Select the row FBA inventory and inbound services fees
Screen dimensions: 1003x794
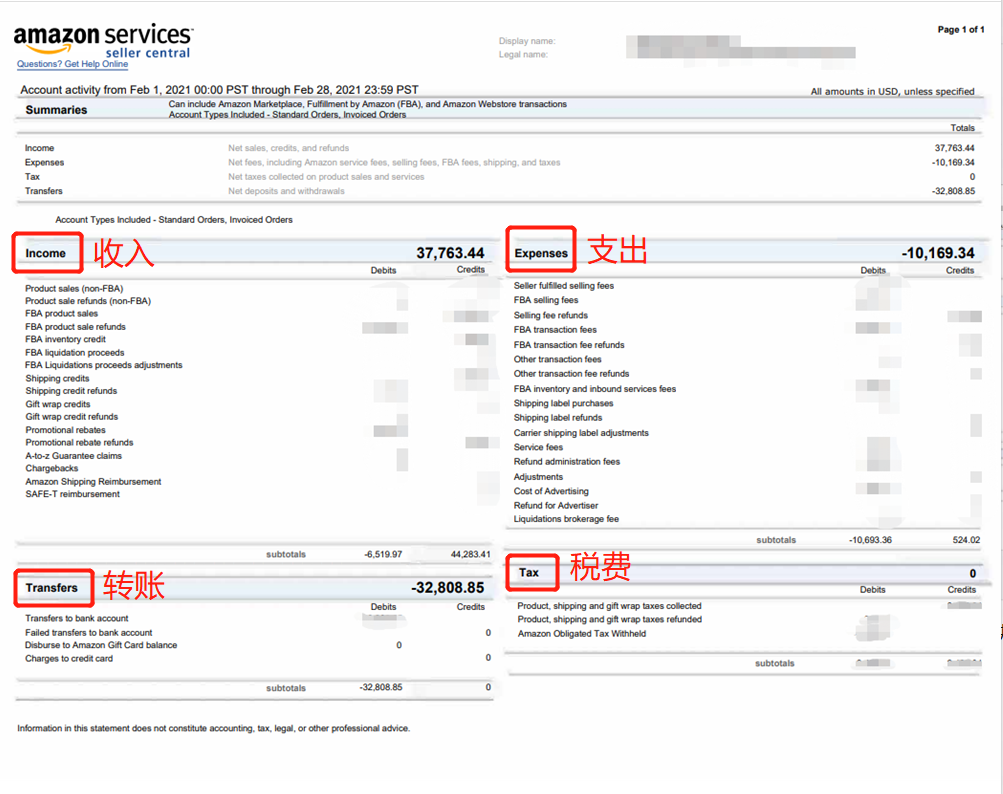coord(595,389)
